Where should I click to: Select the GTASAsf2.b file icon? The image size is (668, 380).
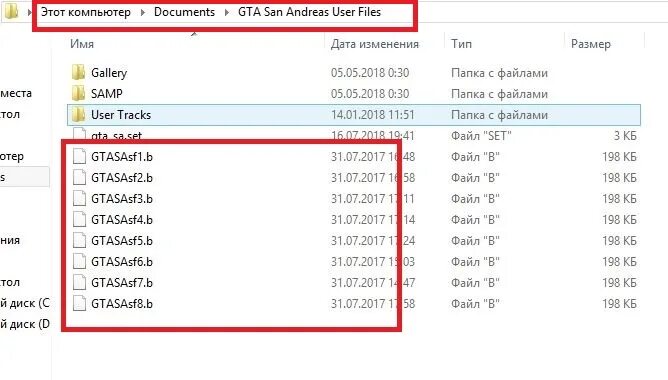pos(79,177)
